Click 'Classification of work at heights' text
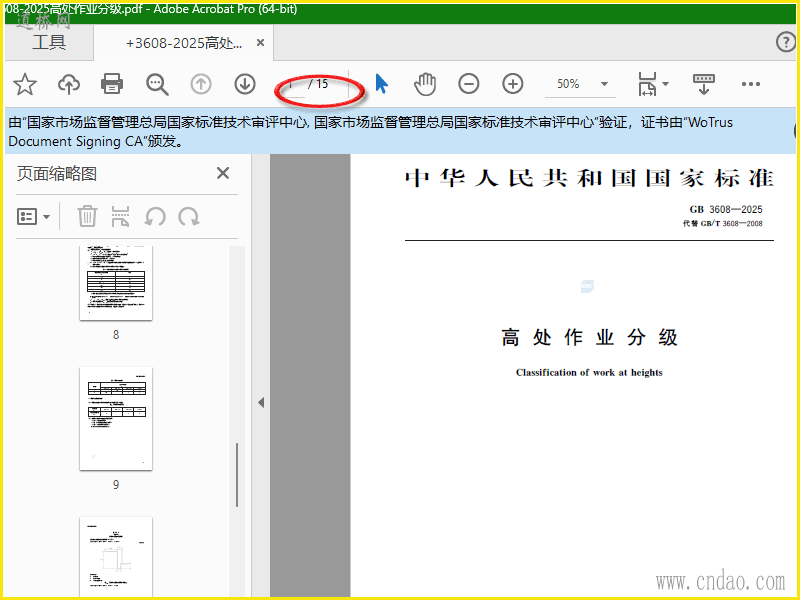The width and height of the screenshot is (800, 600). click(x=589, y=372)
